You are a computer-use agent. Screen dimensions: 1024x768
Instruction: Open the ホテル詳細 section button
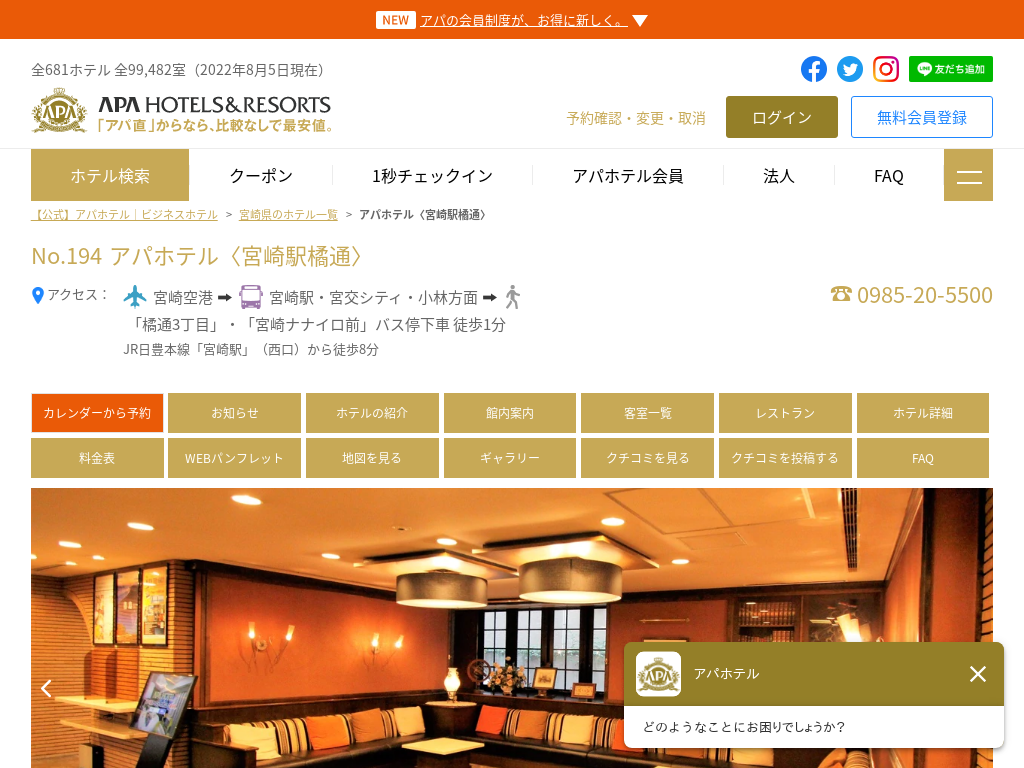tap(923, 413)
